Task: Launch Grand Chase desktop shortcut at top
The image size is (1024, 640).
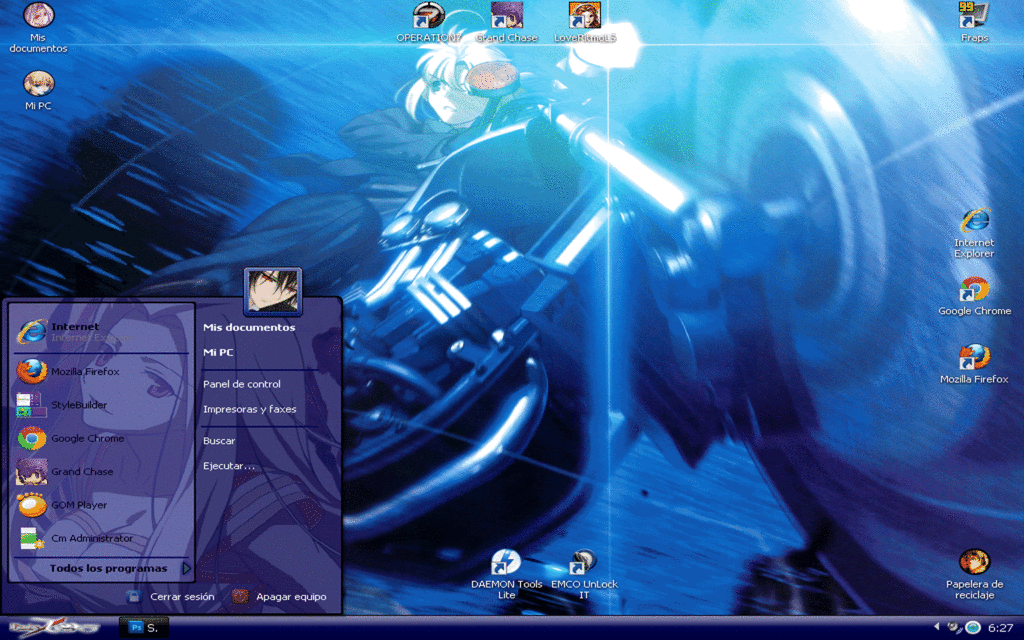Action: tap(506, 16)
